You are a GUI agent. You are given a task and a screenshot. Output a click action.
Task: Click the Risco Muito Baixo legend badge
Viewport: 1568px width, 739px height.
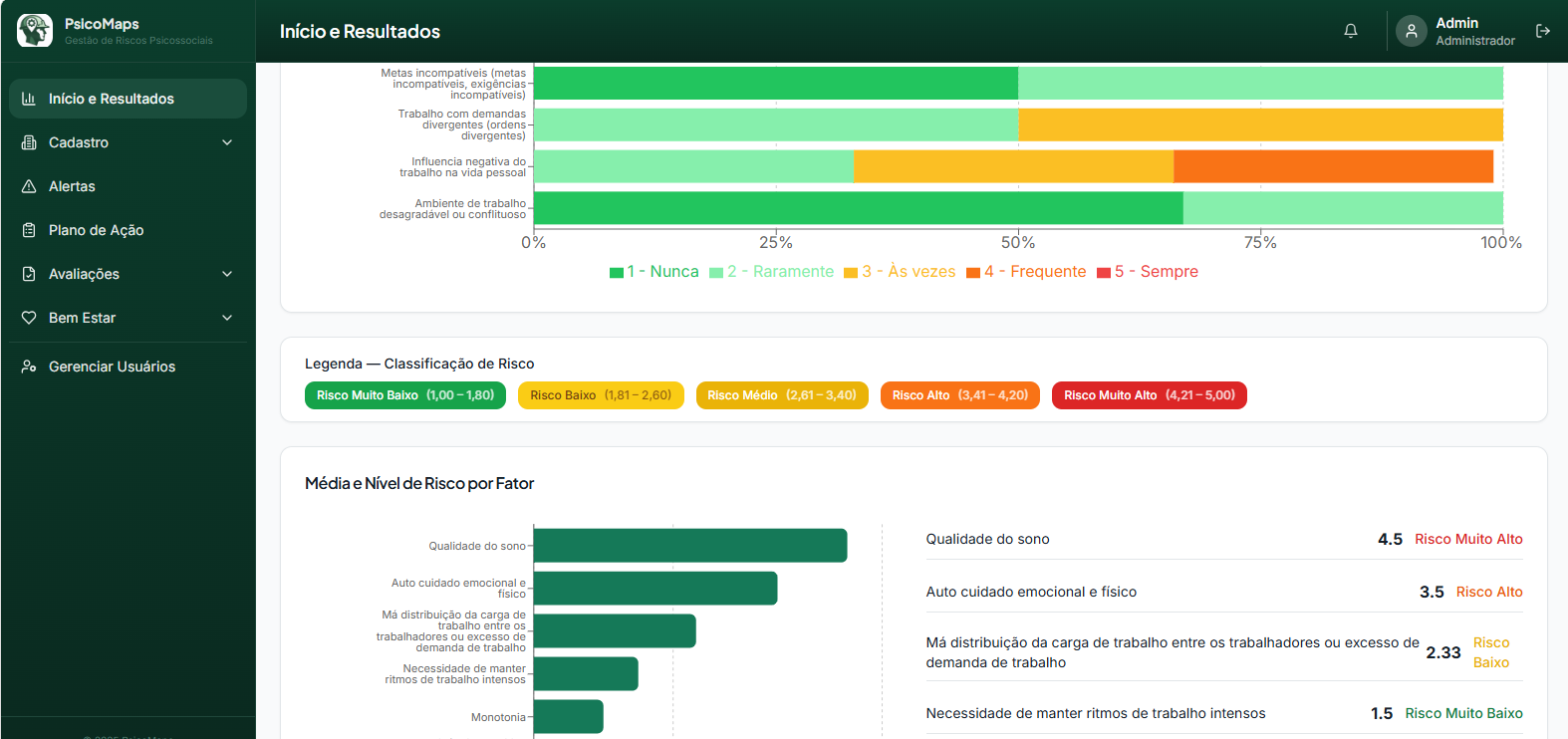tap(405, 395)
